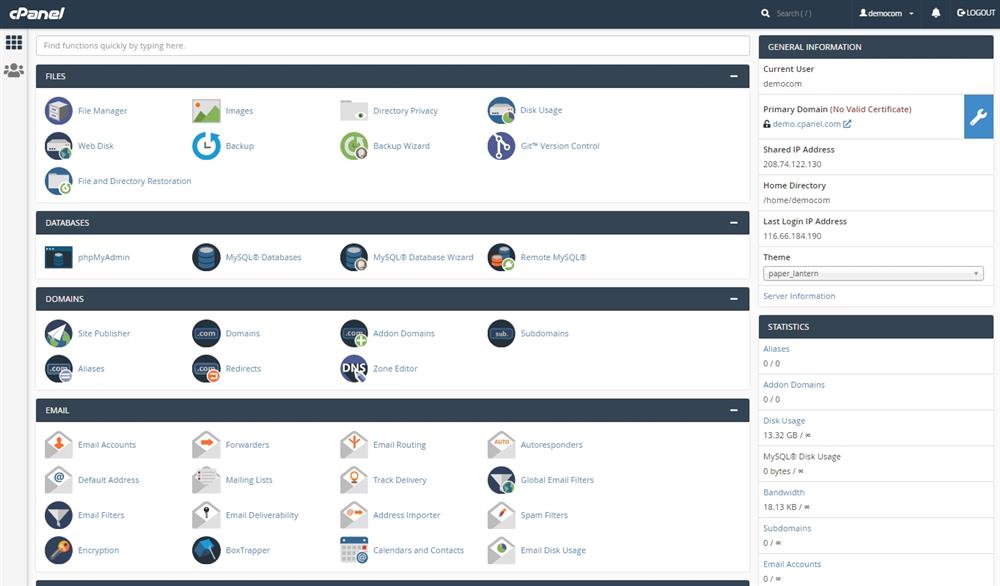Open the Git Version Control icon
This screenshot has height=586, width=1000.
501,146
